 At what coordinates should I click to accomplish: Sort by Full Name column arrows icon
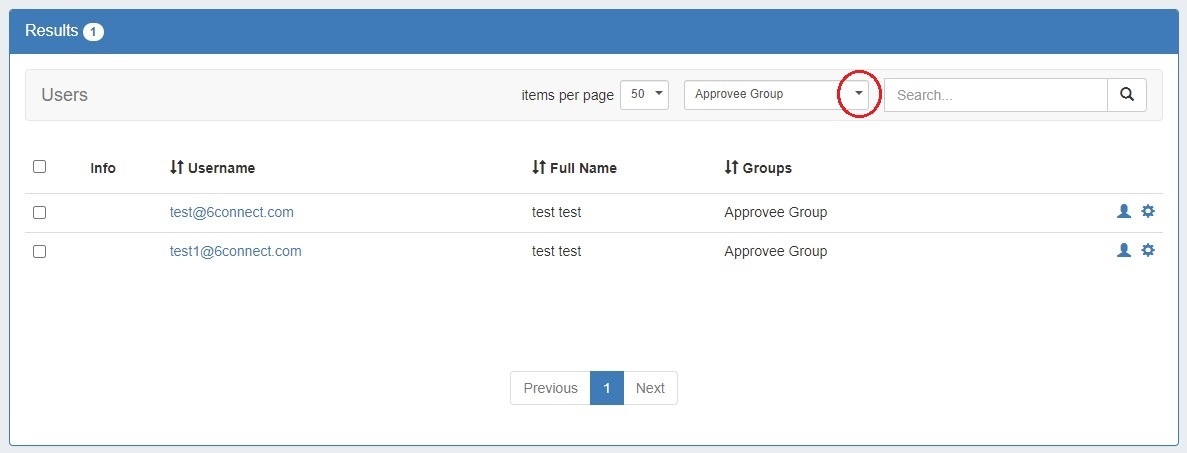pyautogui.click(x=539, y=168)
